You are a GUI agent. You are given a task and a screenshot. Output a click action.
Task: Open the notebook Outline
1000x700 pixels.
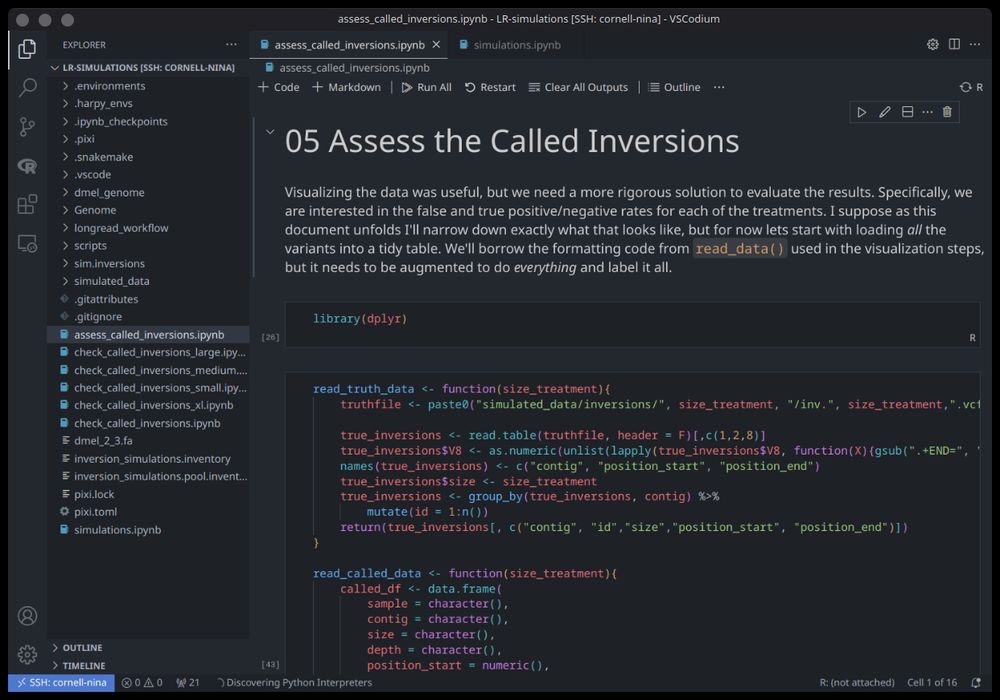(674, 87)
